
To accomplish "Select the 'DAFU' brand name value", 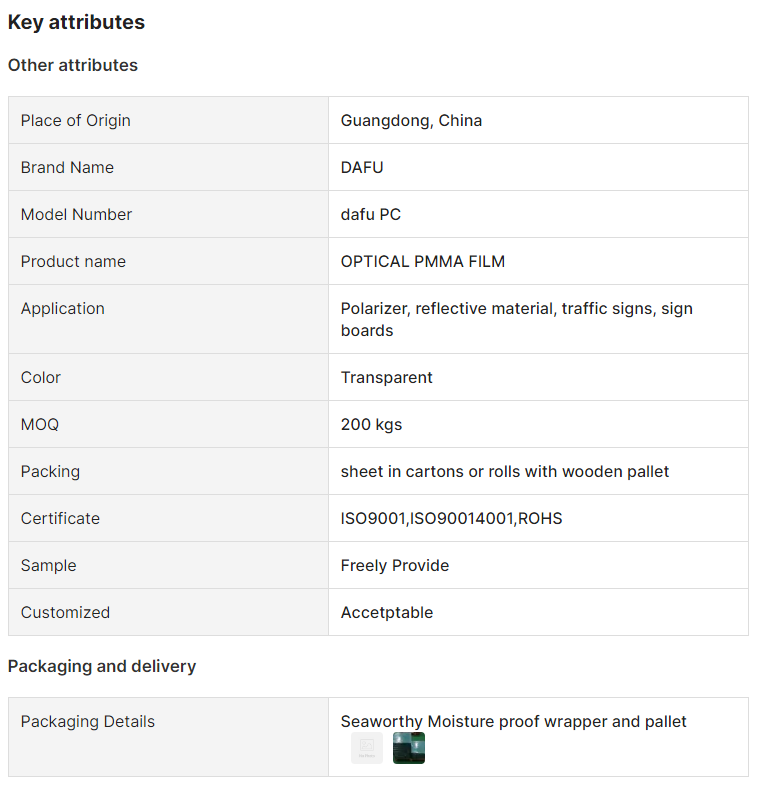I will tap(362, 167).
